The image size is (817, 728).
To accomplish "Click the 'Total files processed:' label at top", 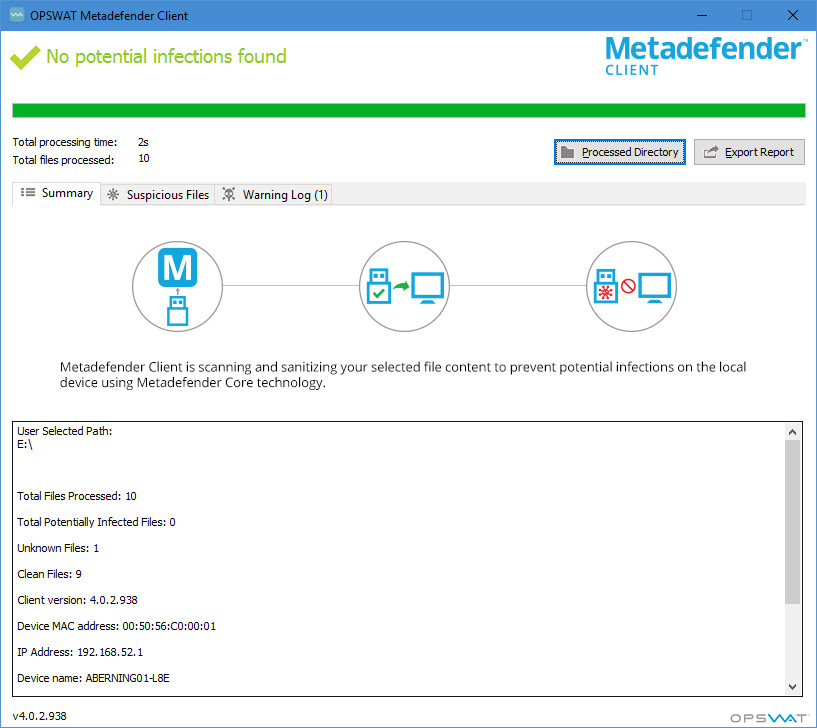I will coord(63,160).
